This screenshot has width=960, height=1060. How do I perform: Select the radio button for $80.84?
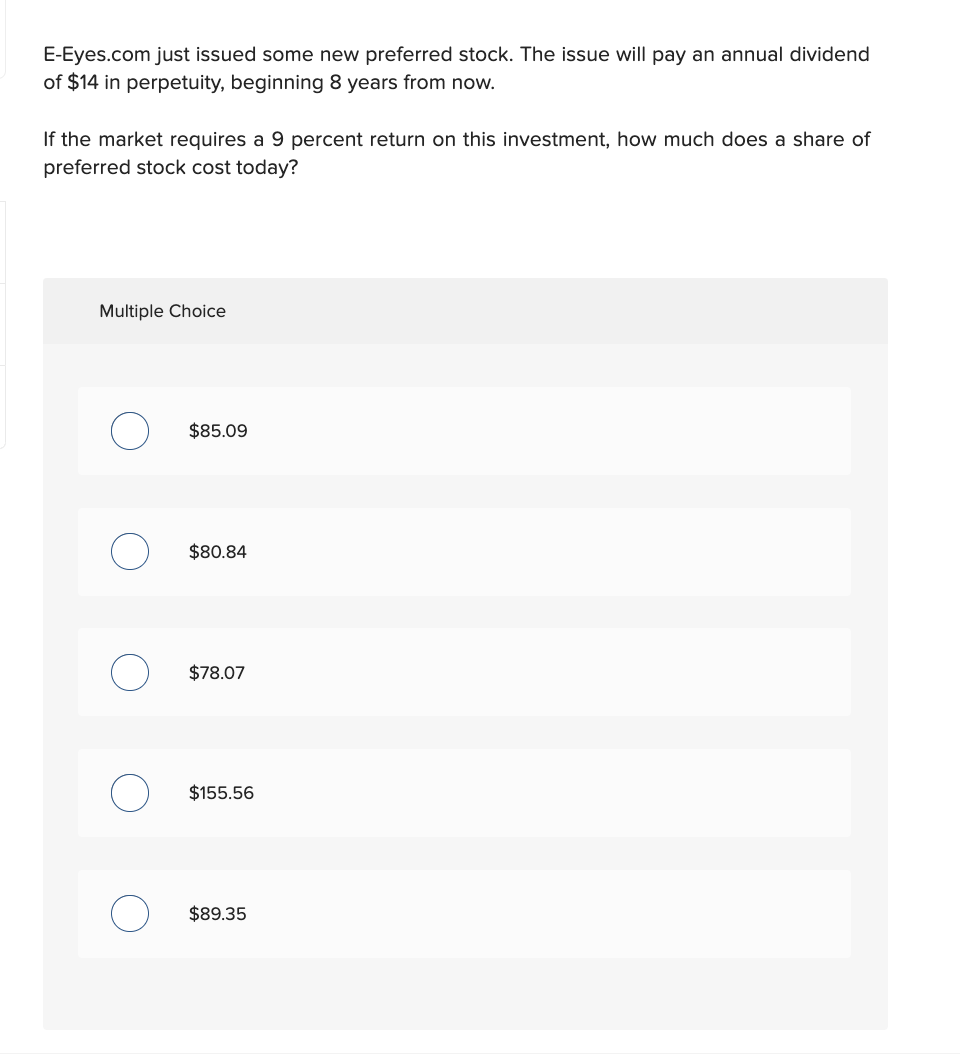point(129,551)
